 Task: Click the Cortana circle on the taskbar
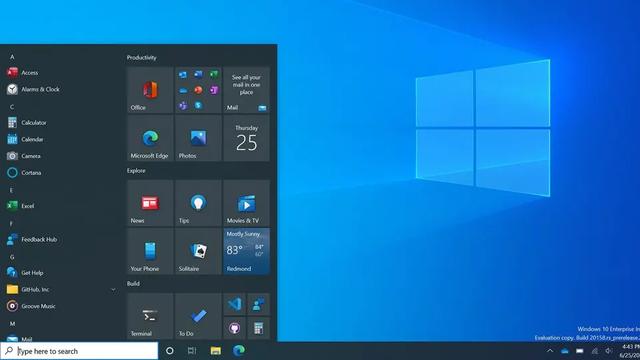click(x=170, y=351)
